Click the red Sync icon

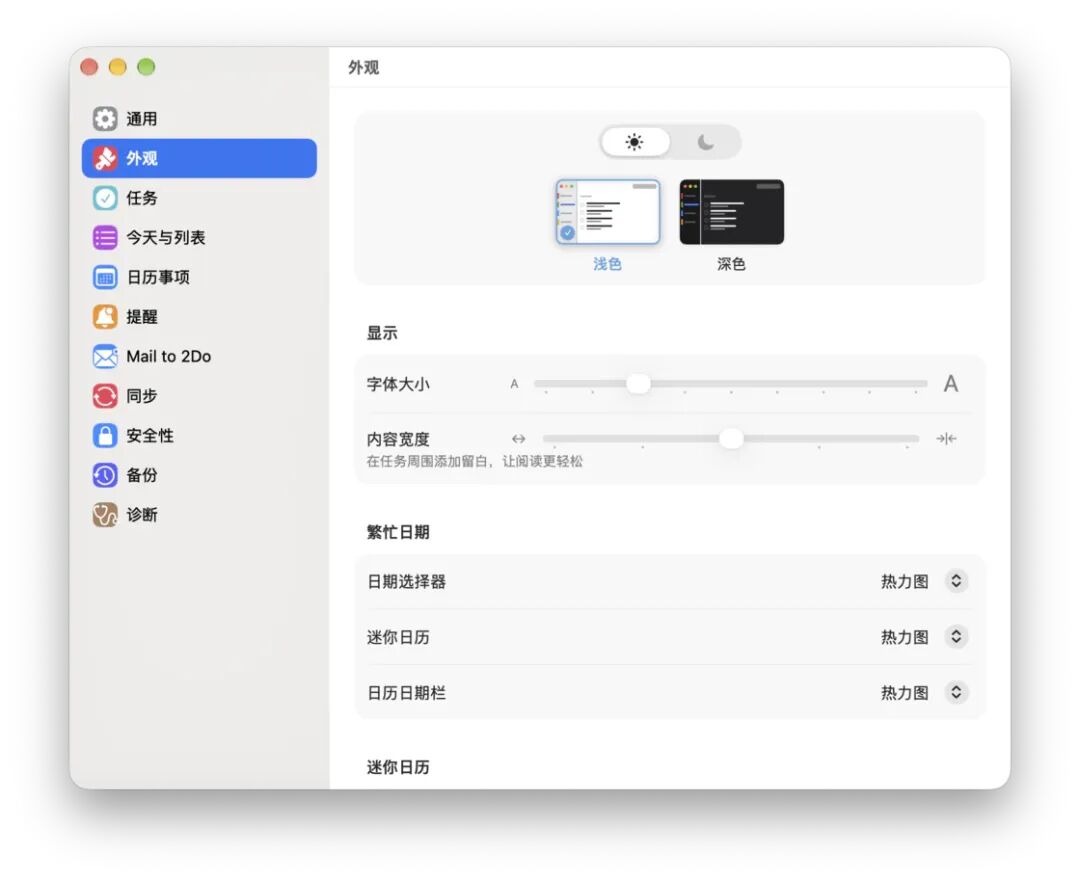coord(105,396)
